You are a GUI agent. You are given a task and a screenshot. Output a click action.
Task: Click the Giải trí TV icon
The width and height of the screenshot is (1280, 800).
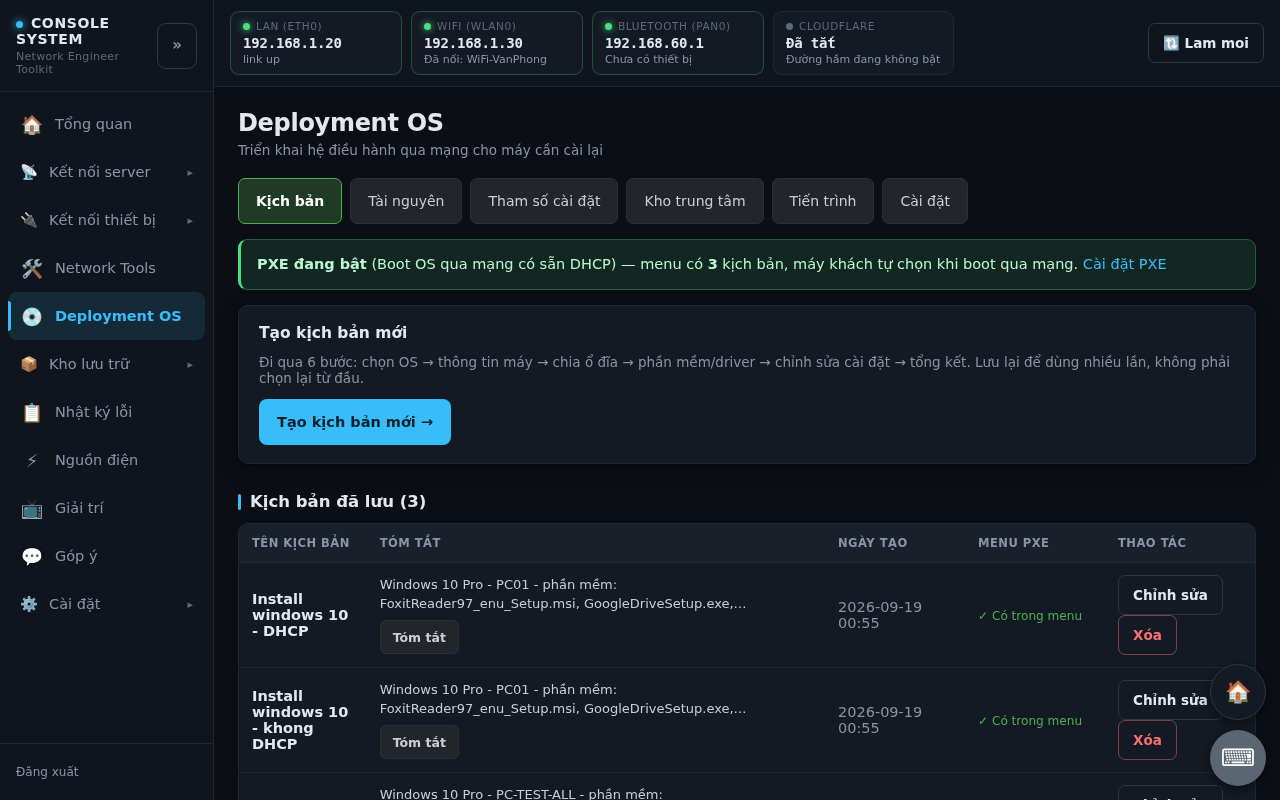pos(32,509)
